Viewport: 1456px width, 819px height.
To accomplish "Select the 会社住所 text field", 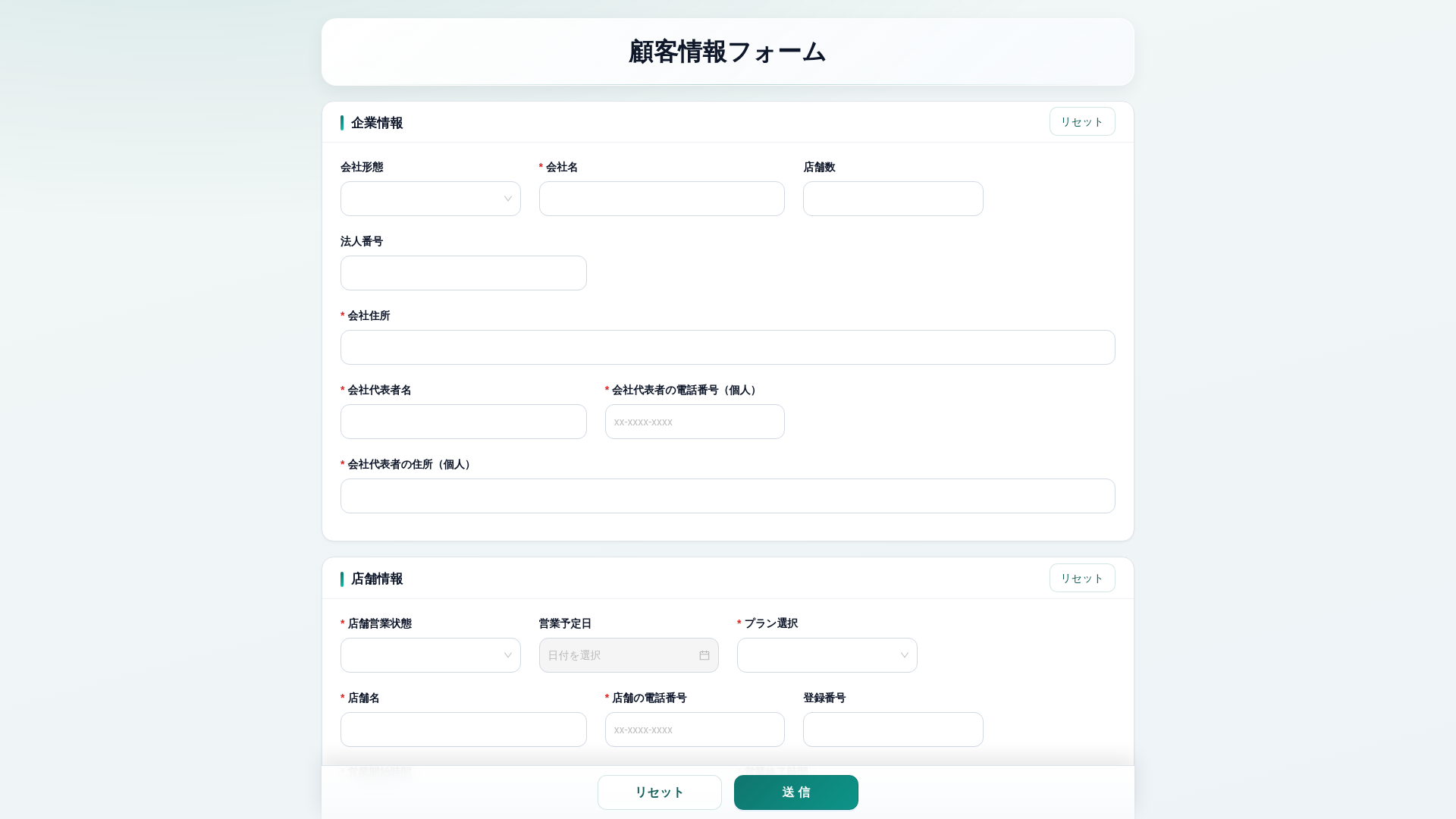I will pyautogui.click(x=728, y=347).
